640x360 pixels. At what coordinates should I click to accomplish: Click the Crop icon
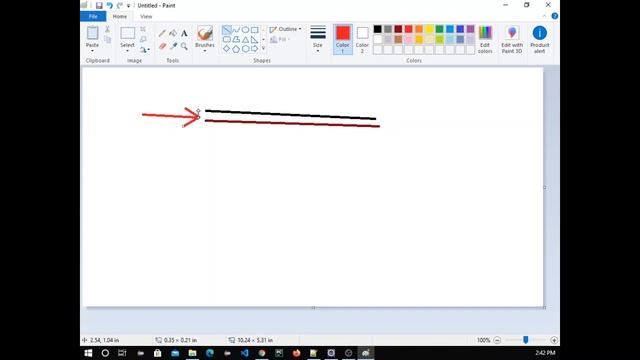pyautogui.click(x=143, y=29)
